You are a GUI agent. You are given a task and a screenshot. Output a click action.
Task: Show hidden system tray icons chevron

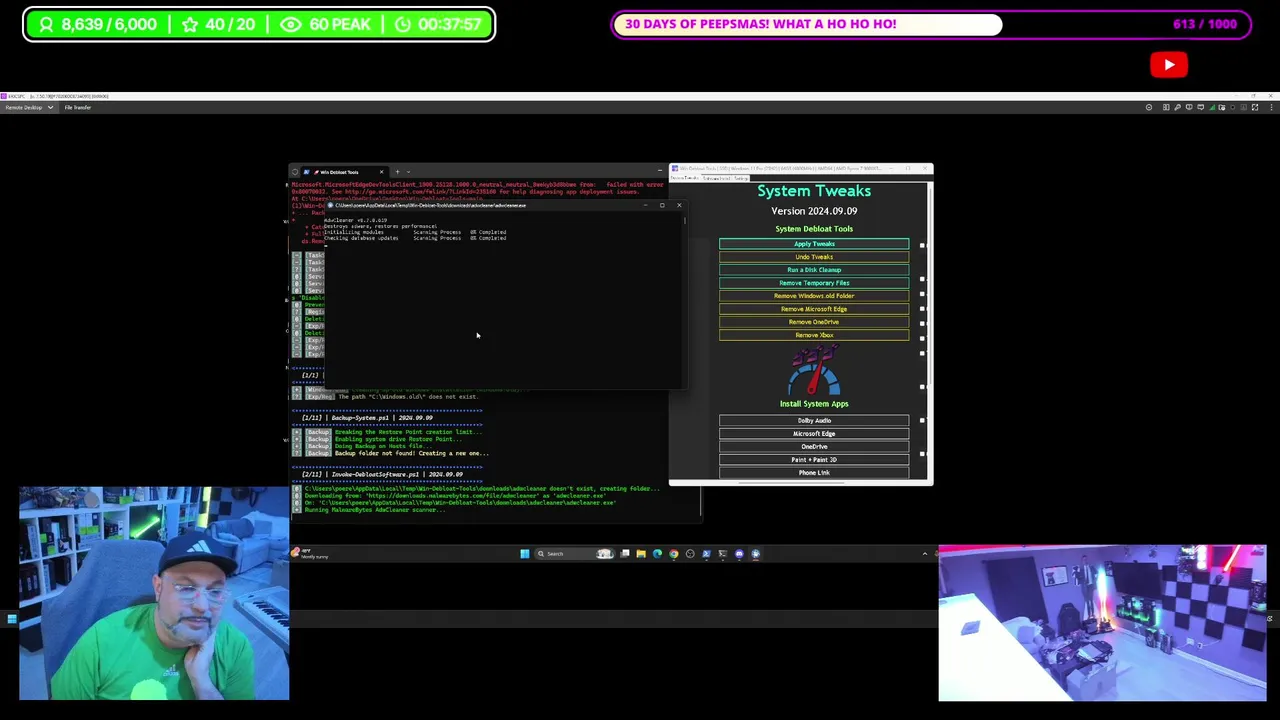(925, 554)
